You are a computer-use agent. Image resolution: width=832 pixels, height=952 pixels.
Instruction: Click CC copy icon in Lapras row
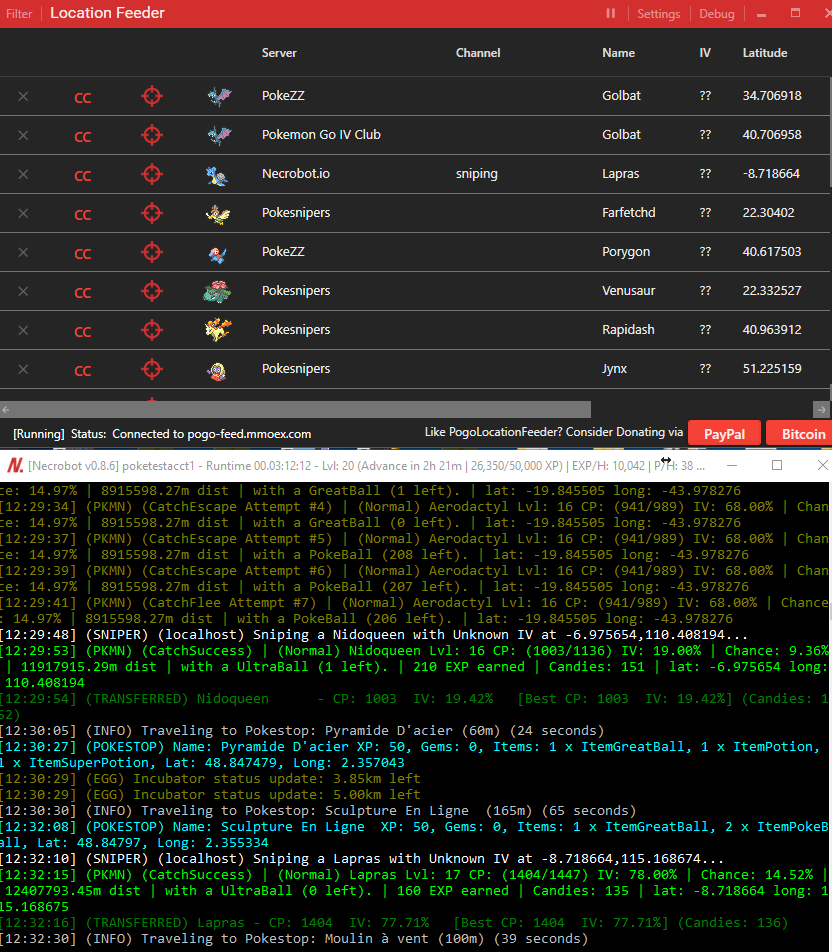(x=83, y=176)
